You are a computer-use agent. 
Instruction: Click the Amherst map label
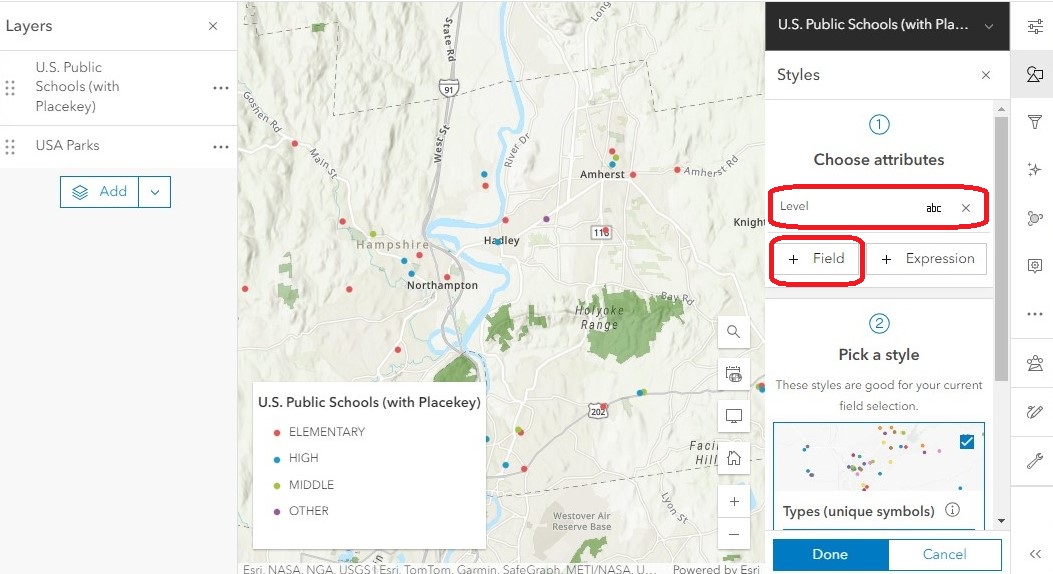[602, 175]
